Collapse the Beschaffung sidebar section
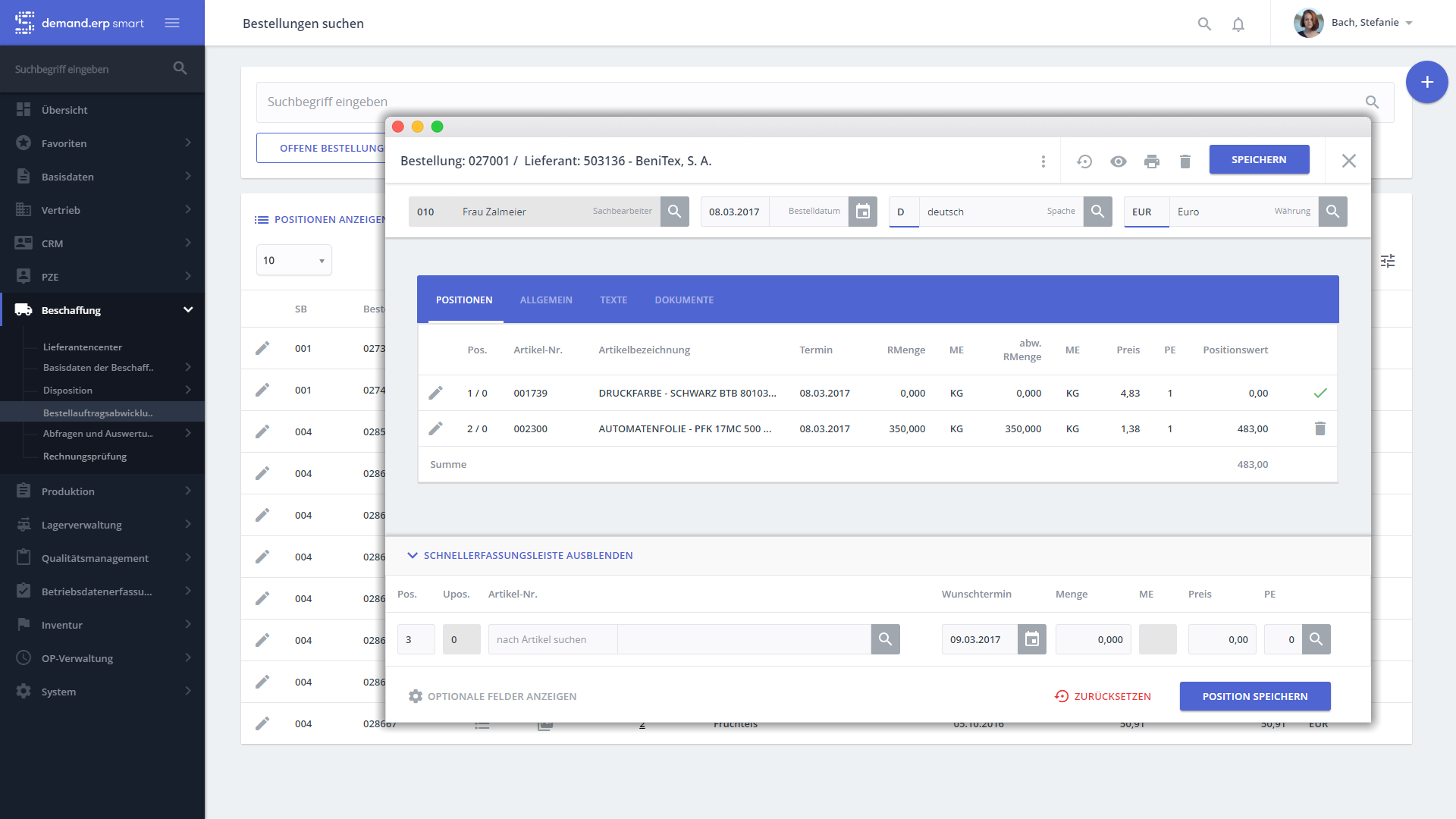 [187, 309]
